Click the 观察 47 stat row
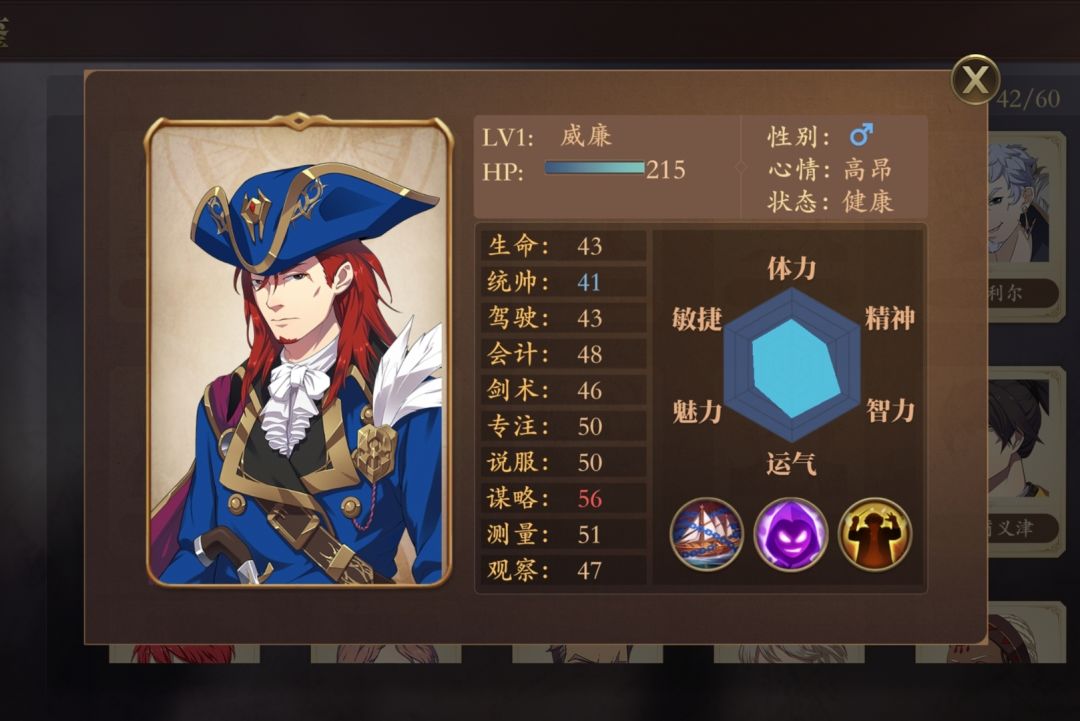This screenshot has width=1080, height=721. pos(563,570)
